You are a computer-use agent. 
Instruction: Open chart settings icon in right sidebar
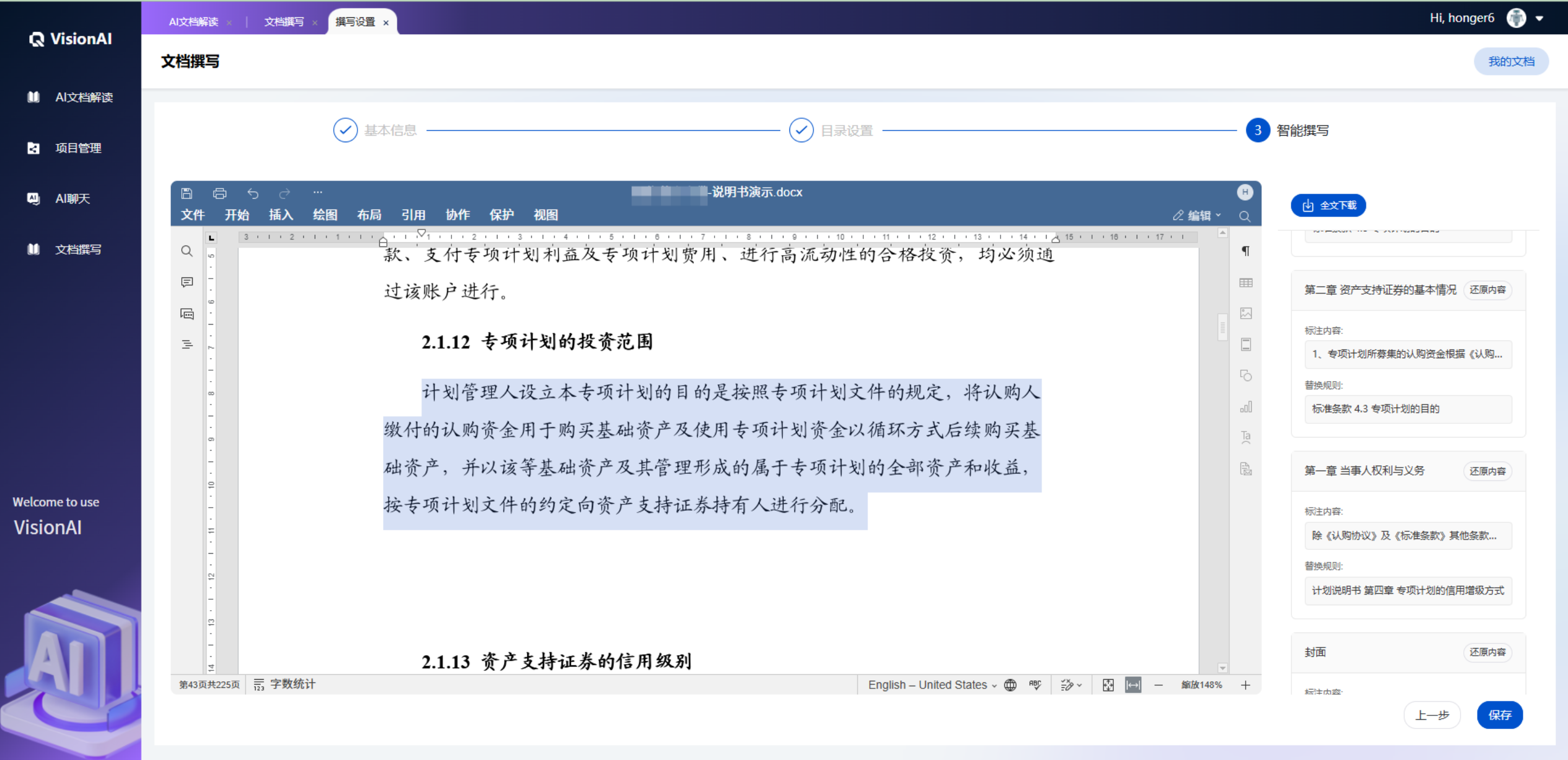pos(1245,407)
